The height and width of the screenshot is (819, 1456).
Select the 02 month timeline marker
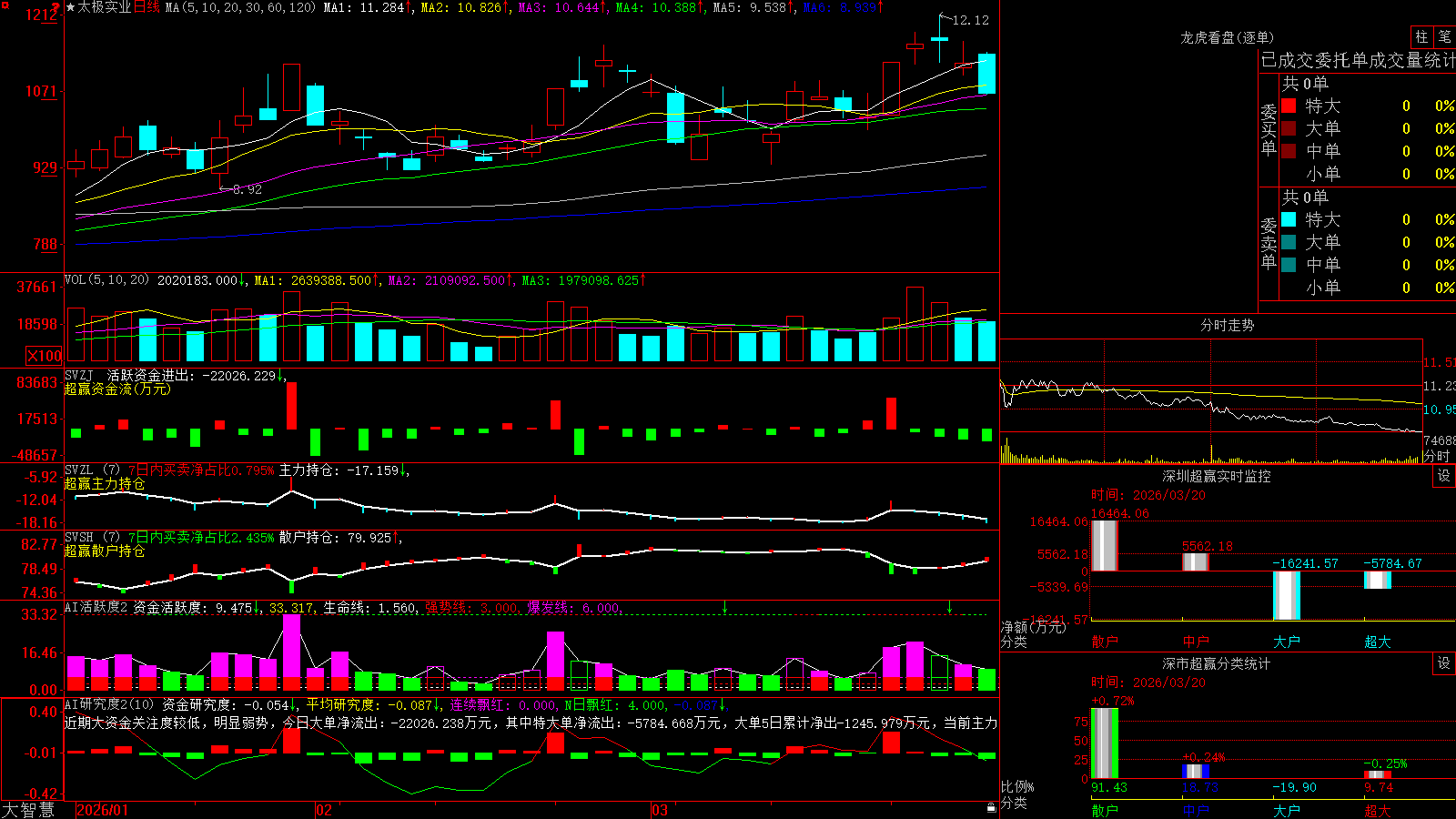pos(323,810)
